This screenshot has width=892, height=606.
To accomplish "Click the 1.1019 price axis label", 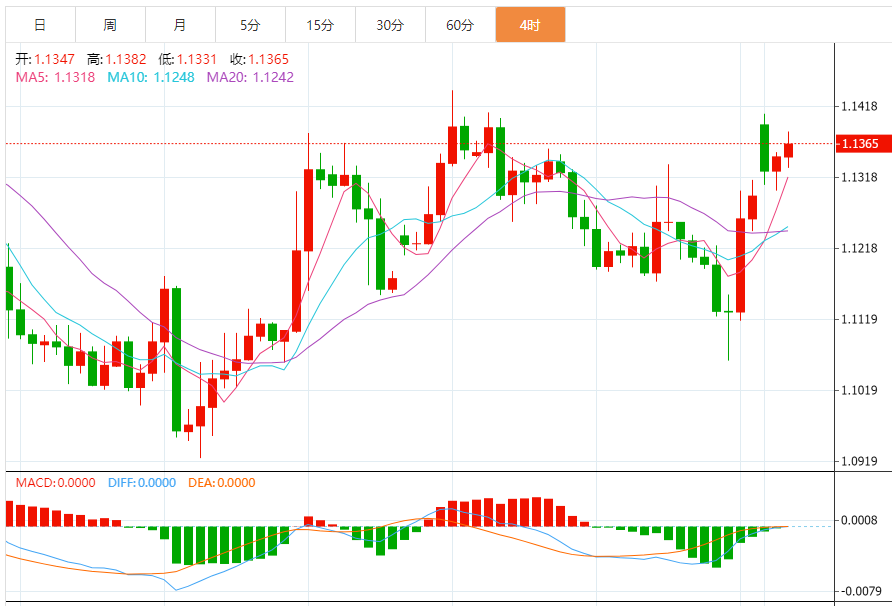I will (x=859, y=390).
